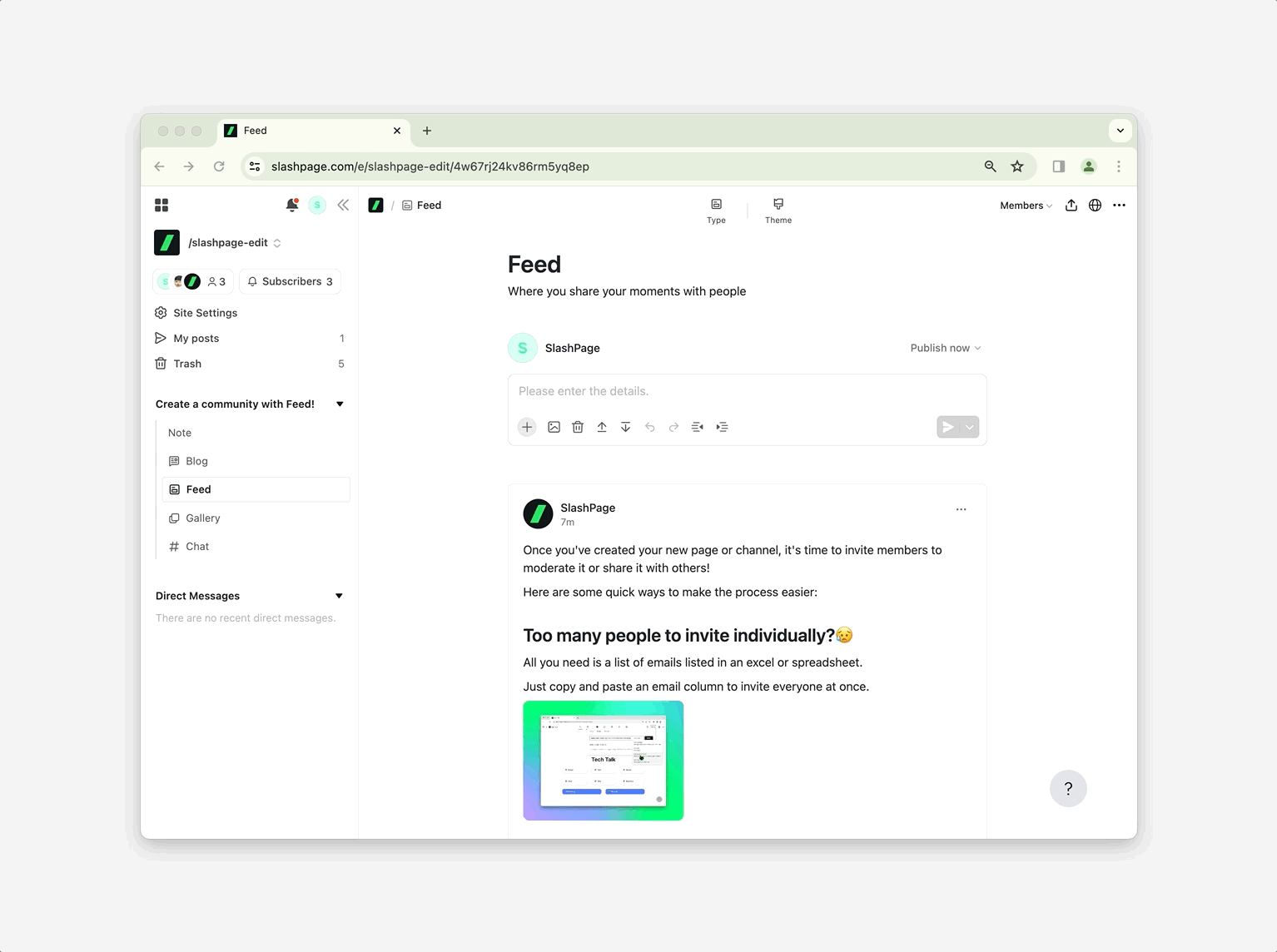Click the post details text field

pos(747,391)
